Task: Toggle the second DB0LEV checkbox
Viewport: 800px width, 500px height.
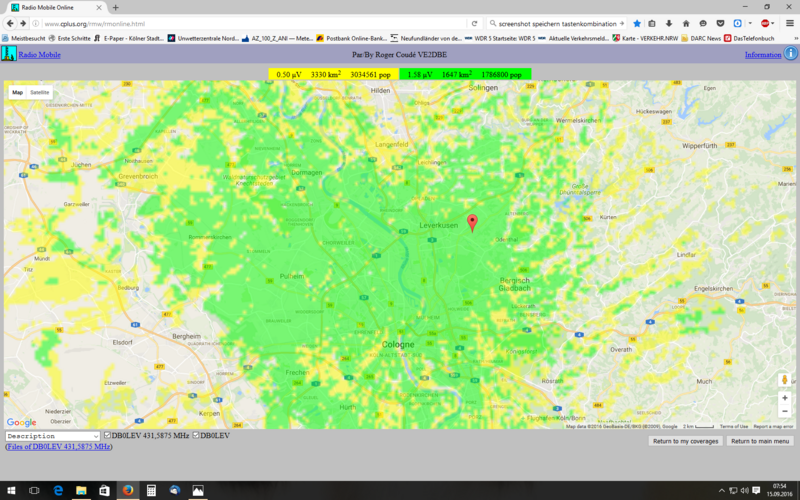Action: point(196,435)
